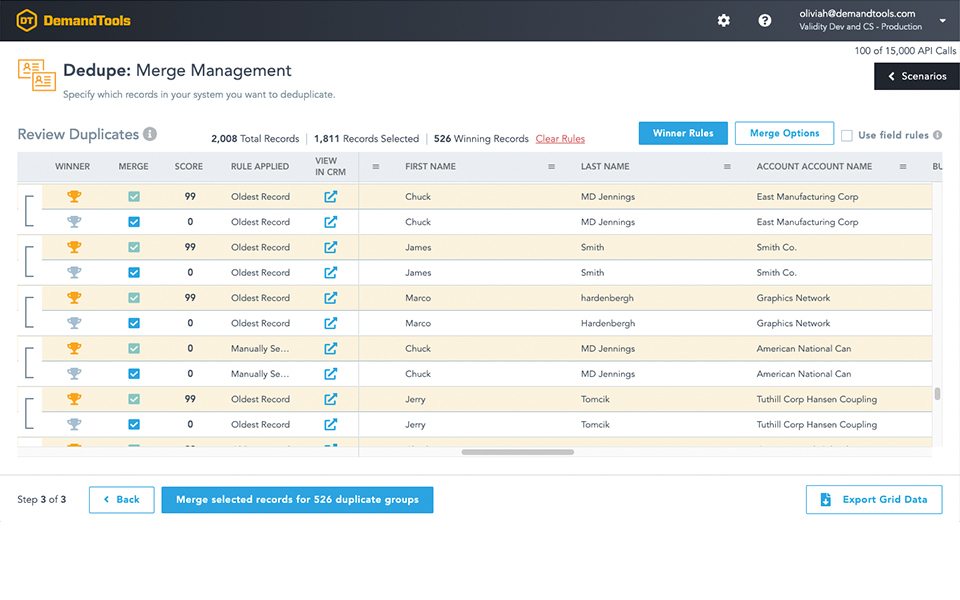
Task: Click gold trophy on lowercase hardenbergh row
Action: coord(74,298)
